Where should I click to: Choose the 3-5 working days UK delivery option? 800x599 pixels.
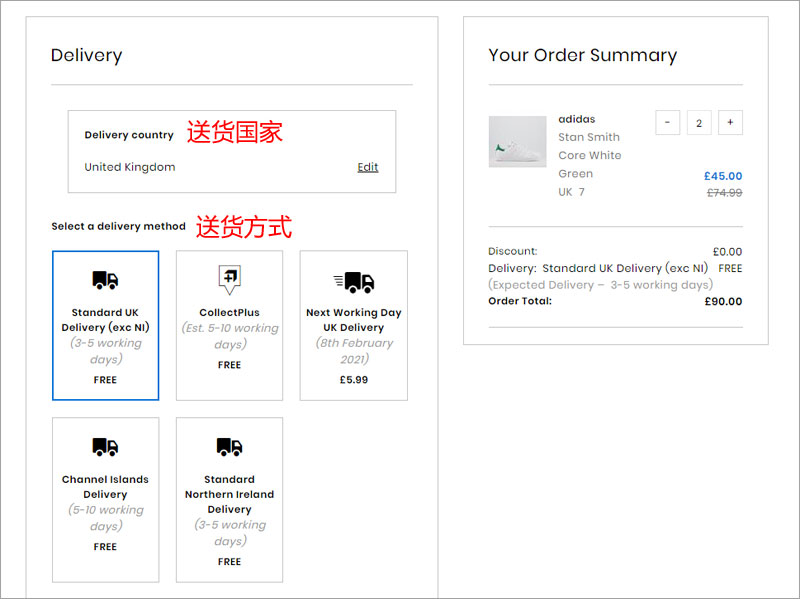tap(105, 326)
